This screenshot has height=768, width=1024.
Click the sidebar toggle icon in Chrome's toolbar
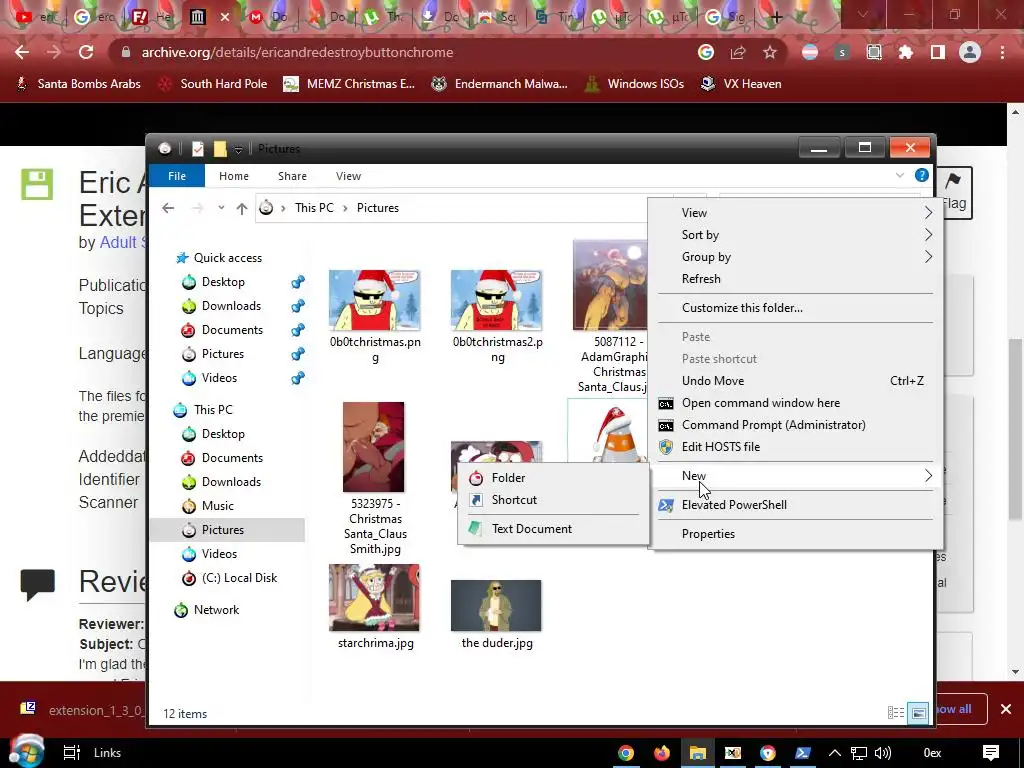tap(938, 52)
